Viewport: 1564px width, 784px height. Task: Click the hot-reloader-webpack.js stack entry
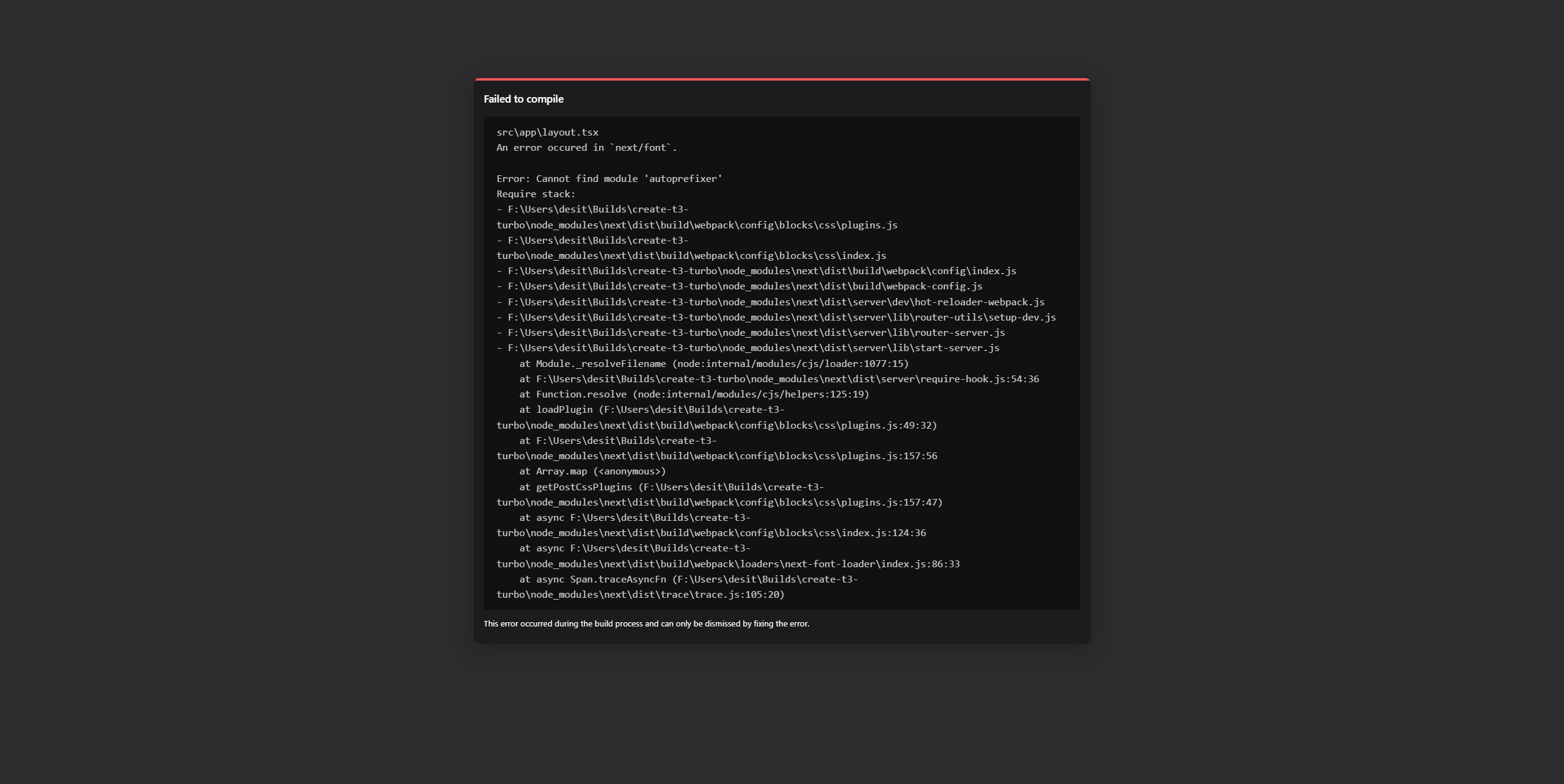click(770, 302)
